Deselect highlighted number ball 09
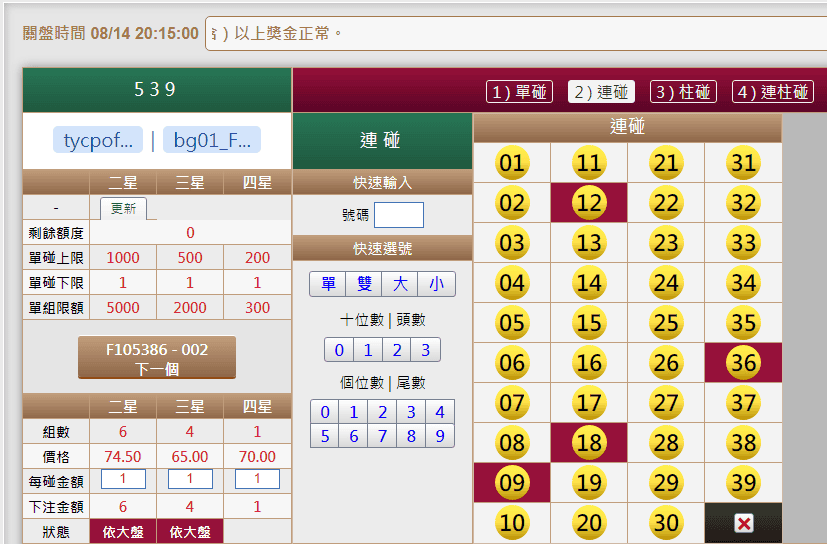 tap(512, 482)
